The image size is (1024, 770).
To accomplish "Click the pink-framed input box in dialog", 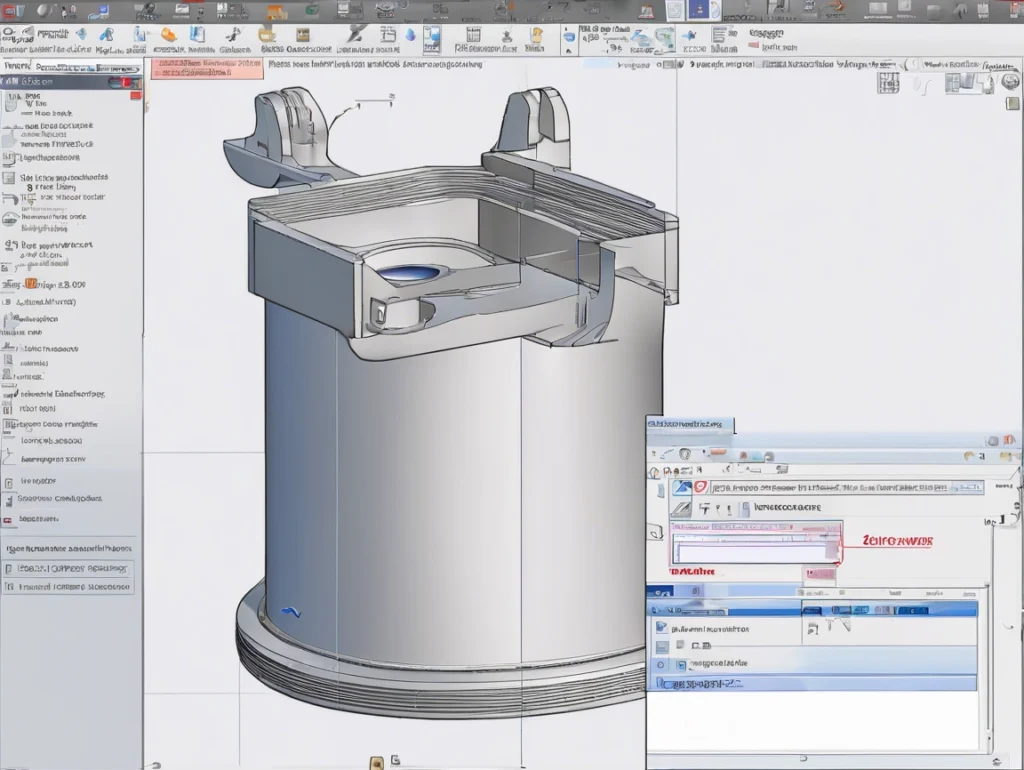I will (x=756, y=542).
